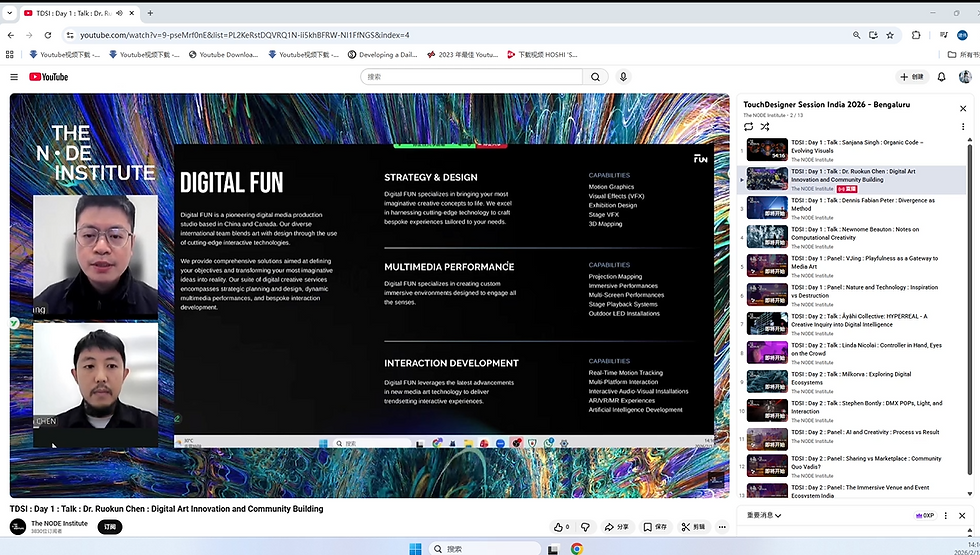Screen dimensions: 980x555
Task: Open 'Stephen Bontly : DMX POPs' talk
Action: (x=851, y=411)
